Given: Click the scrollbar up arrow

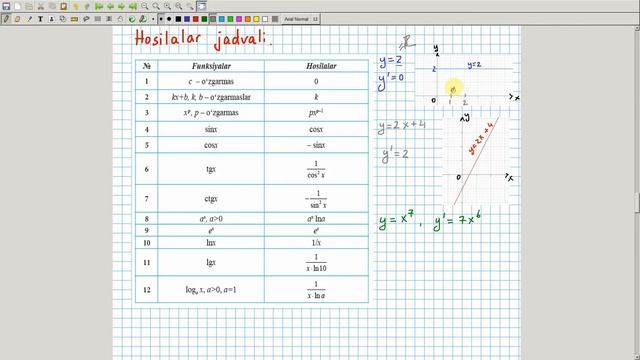Looking at the screenshot, I should (x=637, y=28).
